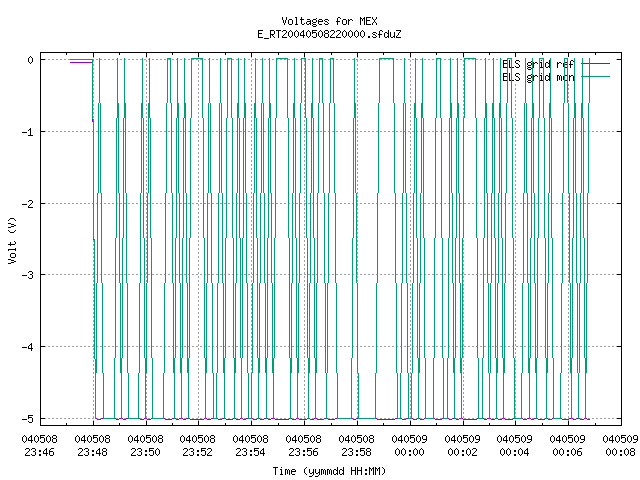Click the filename E_RT20040508220000.sfduZ
Viewport: 640px width, 480px height.
tap(329, 34)
